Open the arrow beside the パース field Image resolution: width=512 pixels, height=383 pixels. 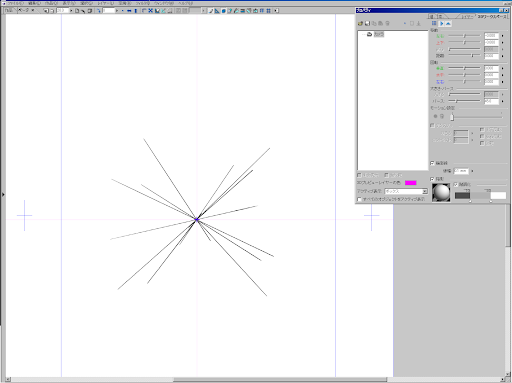503,101
